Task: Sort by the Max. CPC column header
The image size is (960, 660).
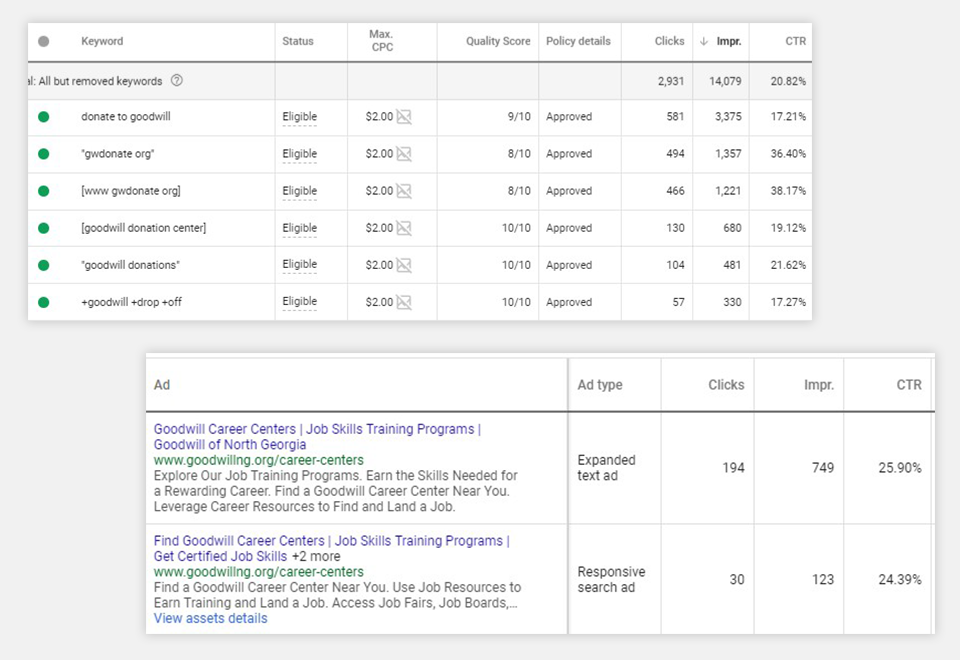Action: [x=381, y=40]
